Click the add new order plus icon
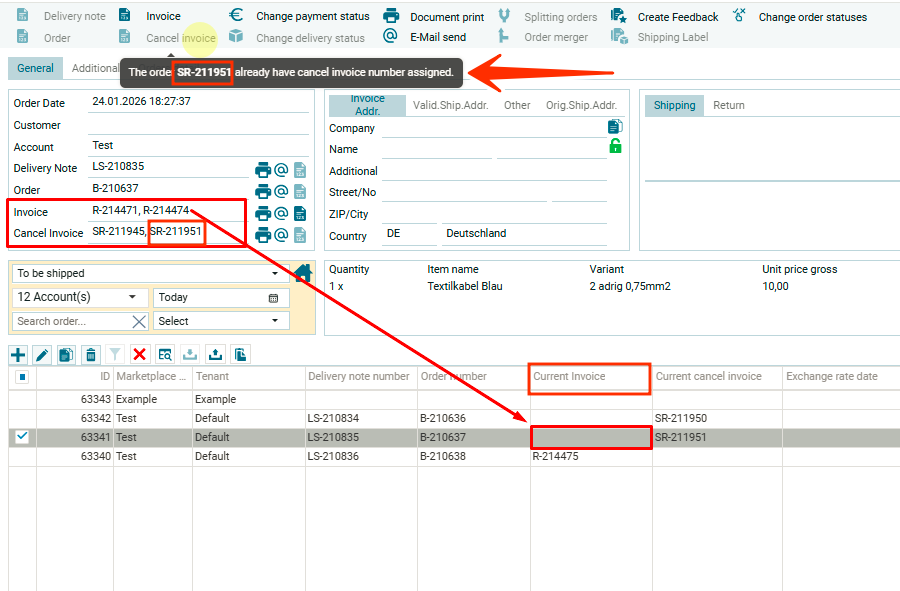The image size is (900, 591). [18, 355]
